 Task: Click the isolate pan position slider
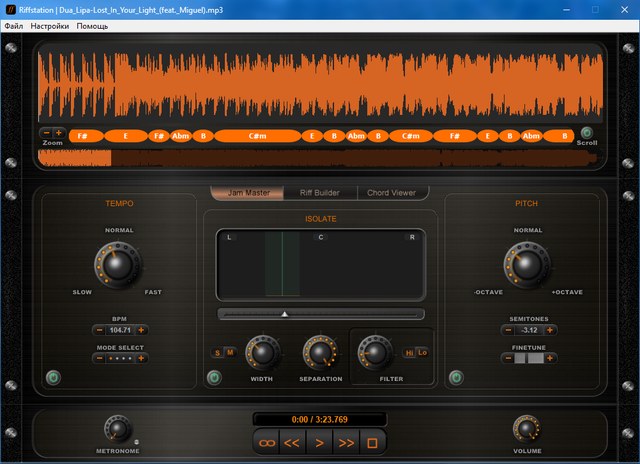pyautogui.click(x=284, y=314)
